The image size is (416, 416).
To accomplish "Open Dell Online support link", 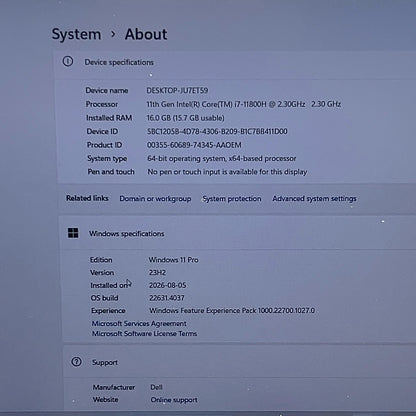I will tap(174, 400).
